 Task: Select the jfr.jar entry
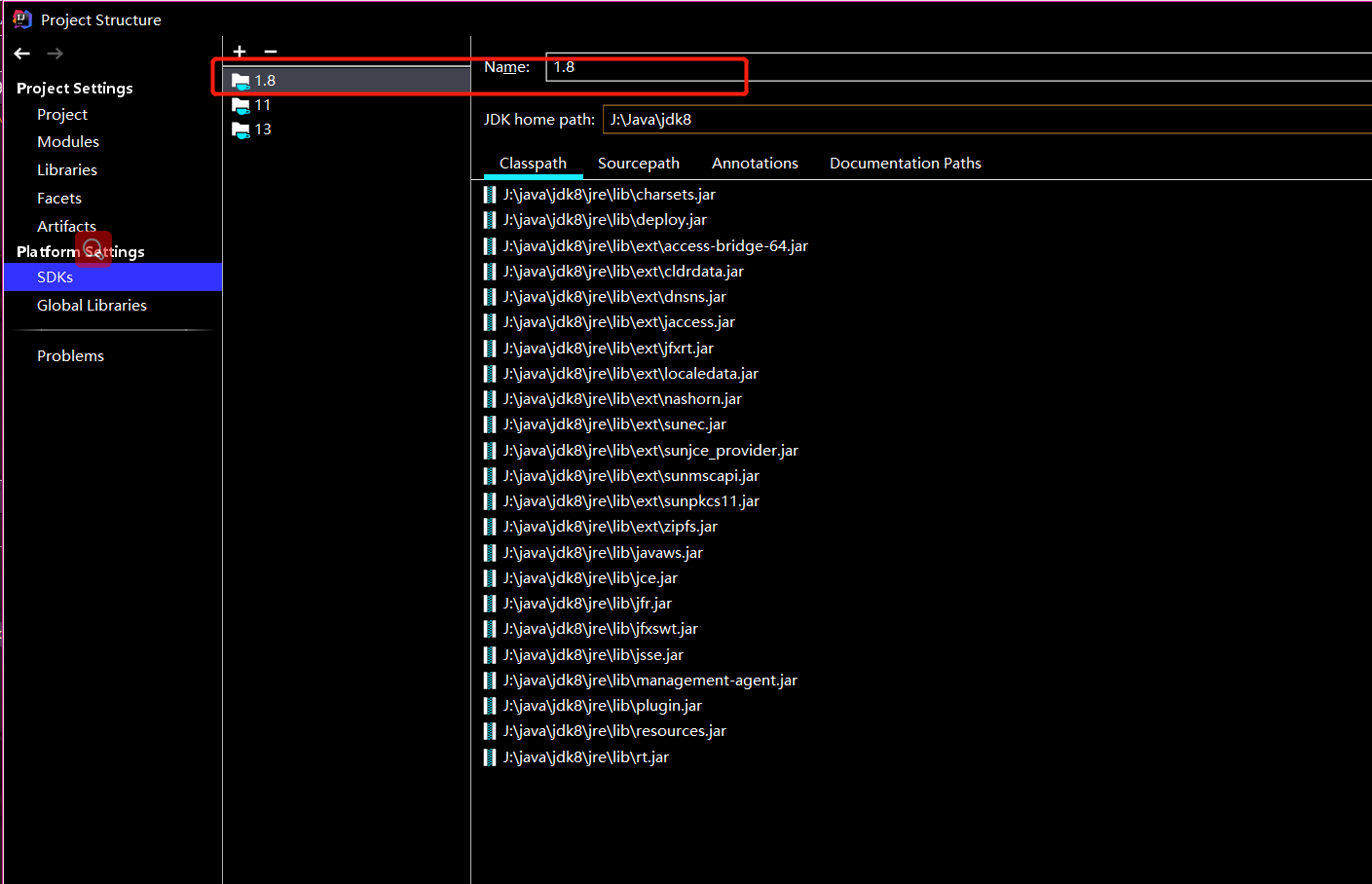click(x=587, y=604)
